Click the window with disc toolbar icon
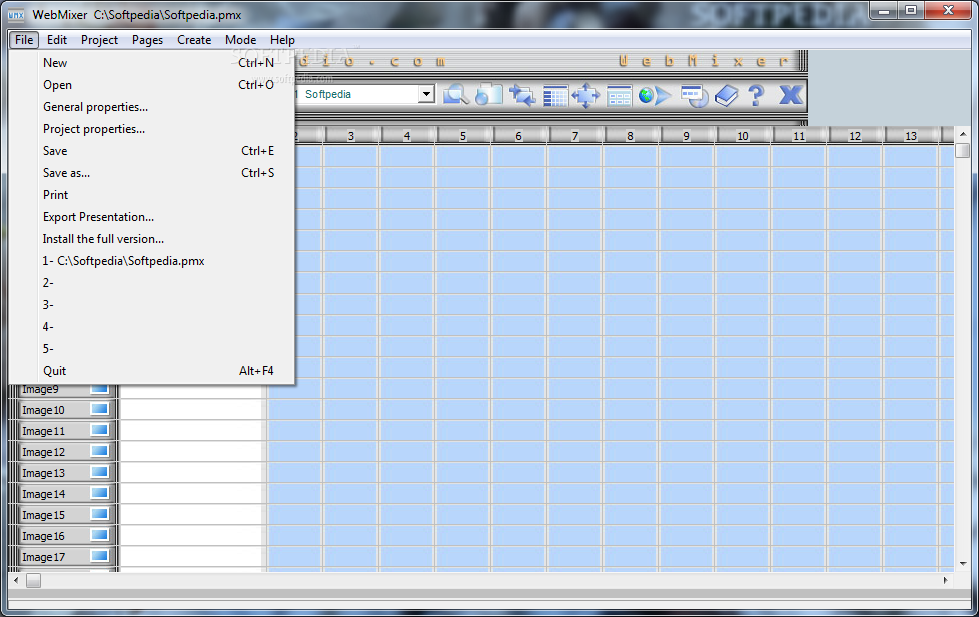 pyautogui.click(x=694, y=96)
